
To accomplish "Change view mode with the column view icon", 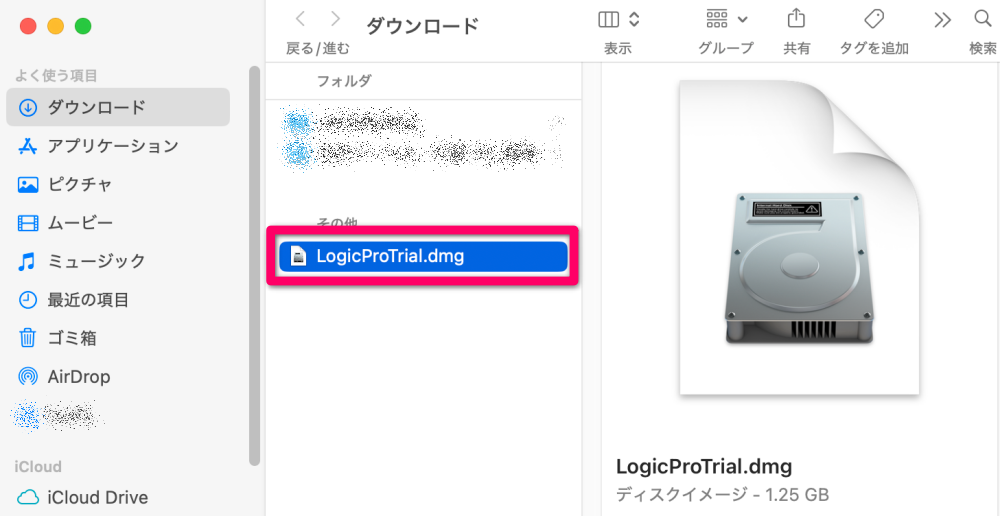I will click(608, 20).
